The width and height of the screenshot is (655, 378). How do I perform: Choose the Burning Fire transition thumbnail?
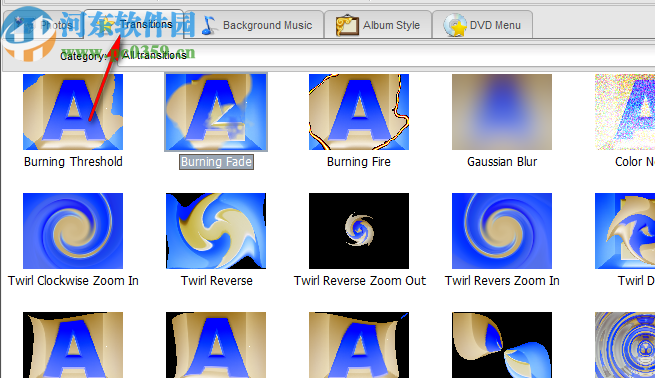click(x=359, y=112)
